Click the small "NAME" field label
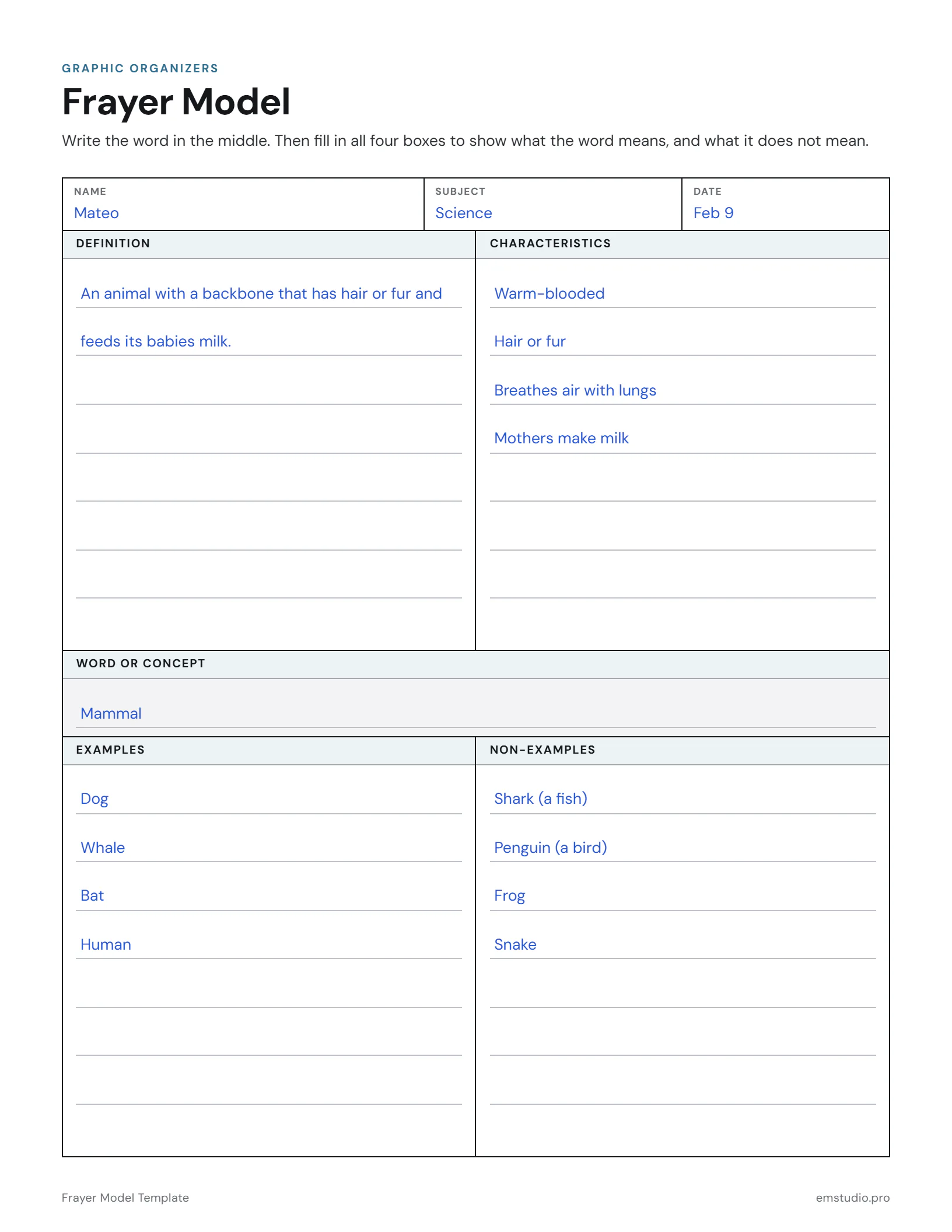This screenshot has height=1232, width=952. pyautogui.click(x=90, y=191)
